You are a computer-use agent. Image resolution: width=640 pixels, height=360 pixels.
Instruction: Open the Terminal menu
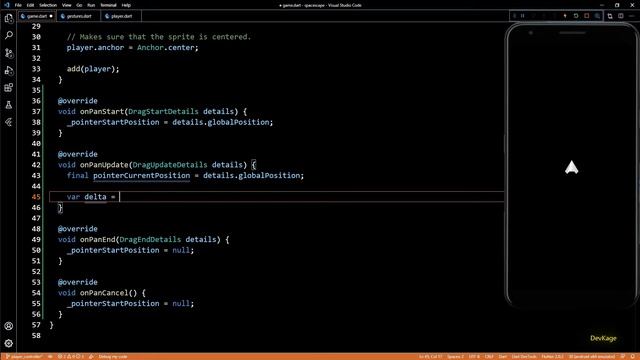point(108,5)
